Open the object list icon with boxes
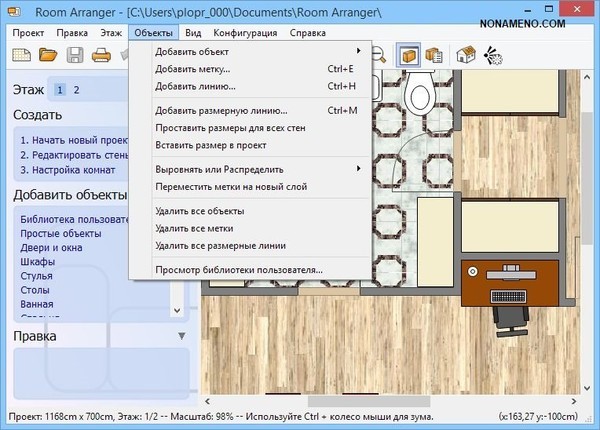Image resolution: width=600 pixels, height=430 pixels. [x=434, y=56]
